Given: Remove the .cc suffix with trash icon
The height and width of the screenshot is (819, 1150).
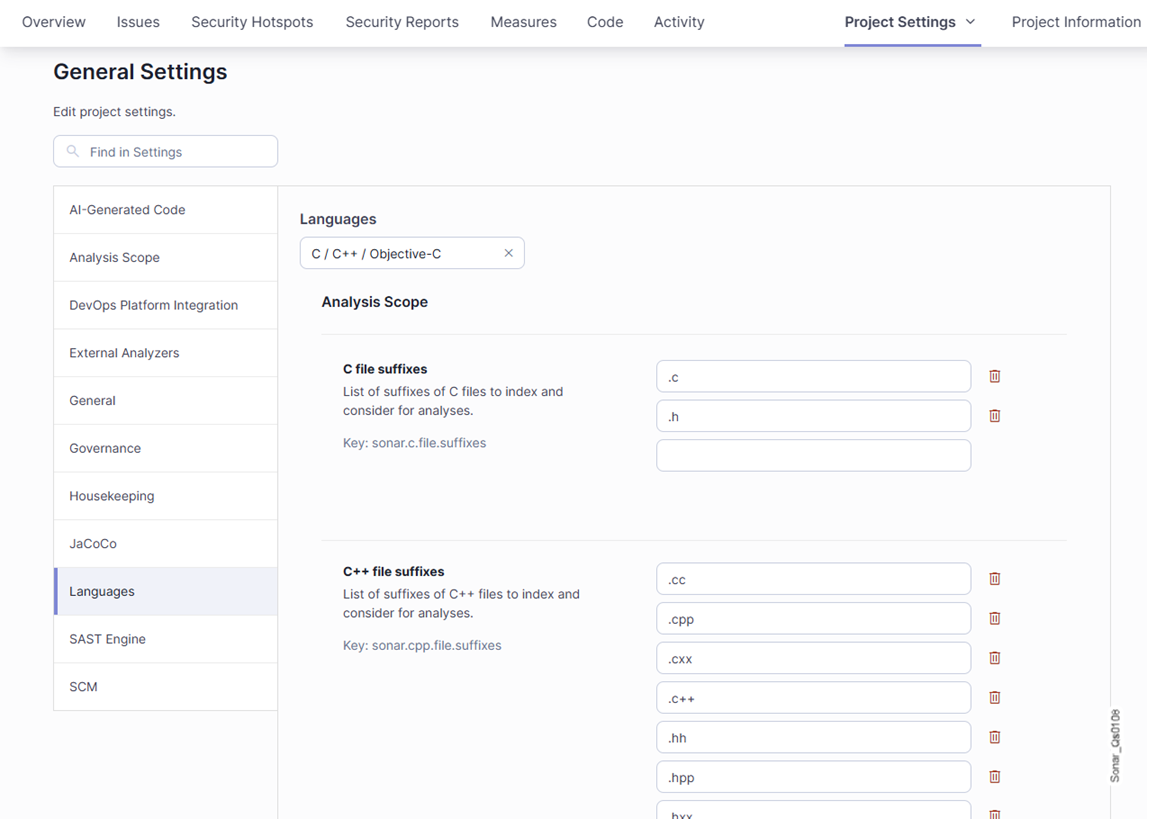Looking at the screenshot, I should pos(994,578).
